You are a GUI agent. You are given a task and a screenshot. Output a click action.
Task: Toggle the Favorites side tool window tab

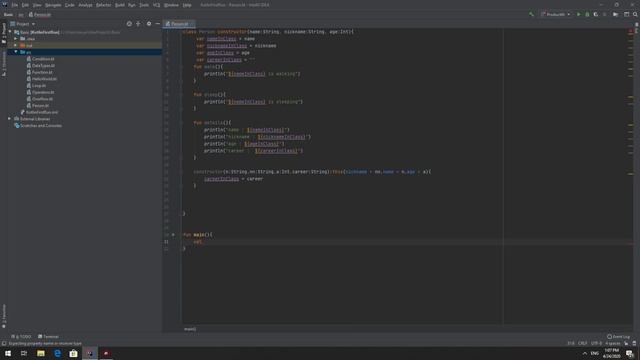(4, 316)
